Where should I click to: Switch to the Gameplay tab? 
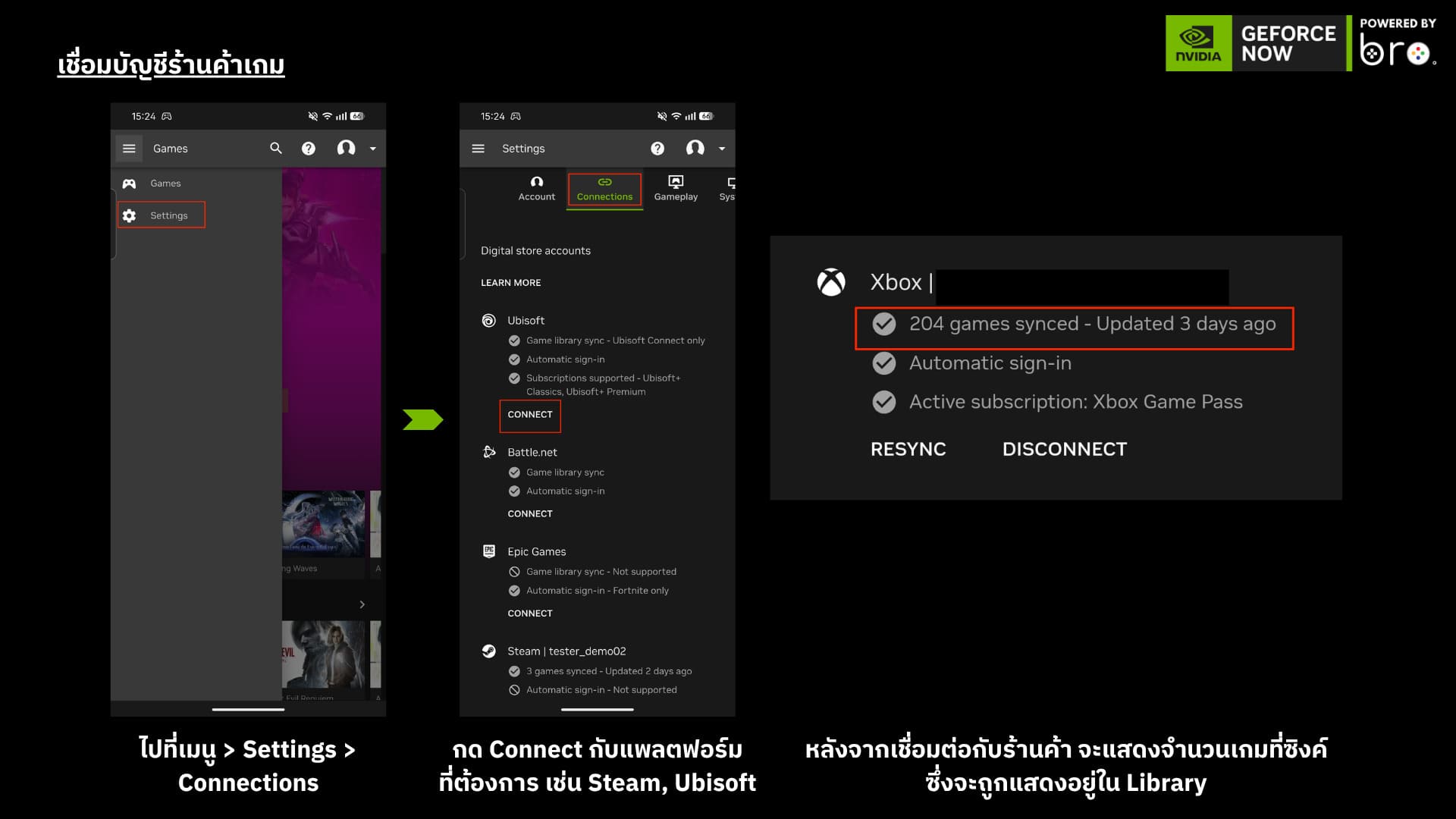(676, 189)
